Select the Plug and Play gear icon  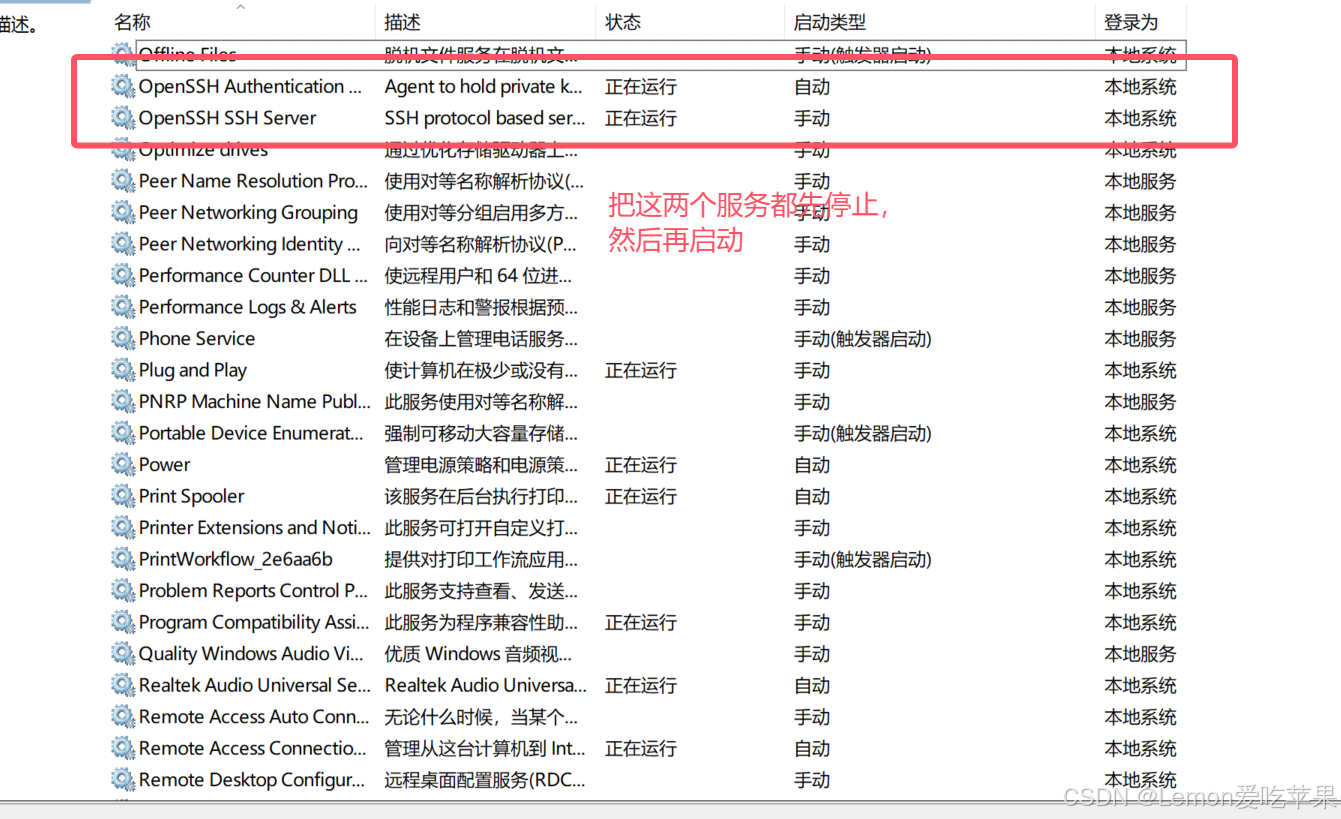tap(123, 370)
